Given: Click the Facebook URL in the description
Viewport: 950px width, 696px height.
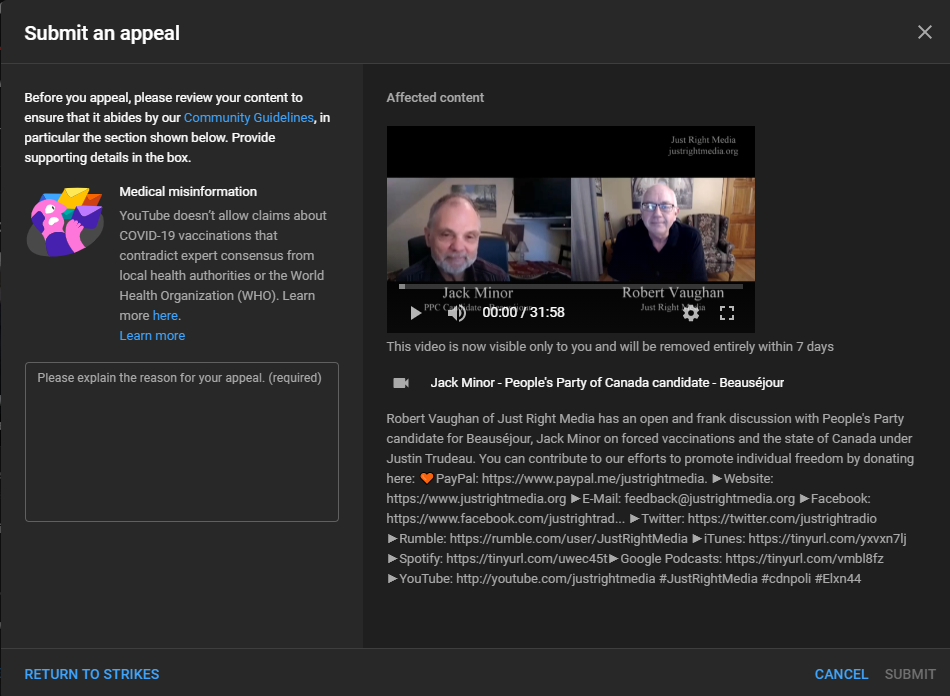Looking at the screenshot, I should pos(505,519).
